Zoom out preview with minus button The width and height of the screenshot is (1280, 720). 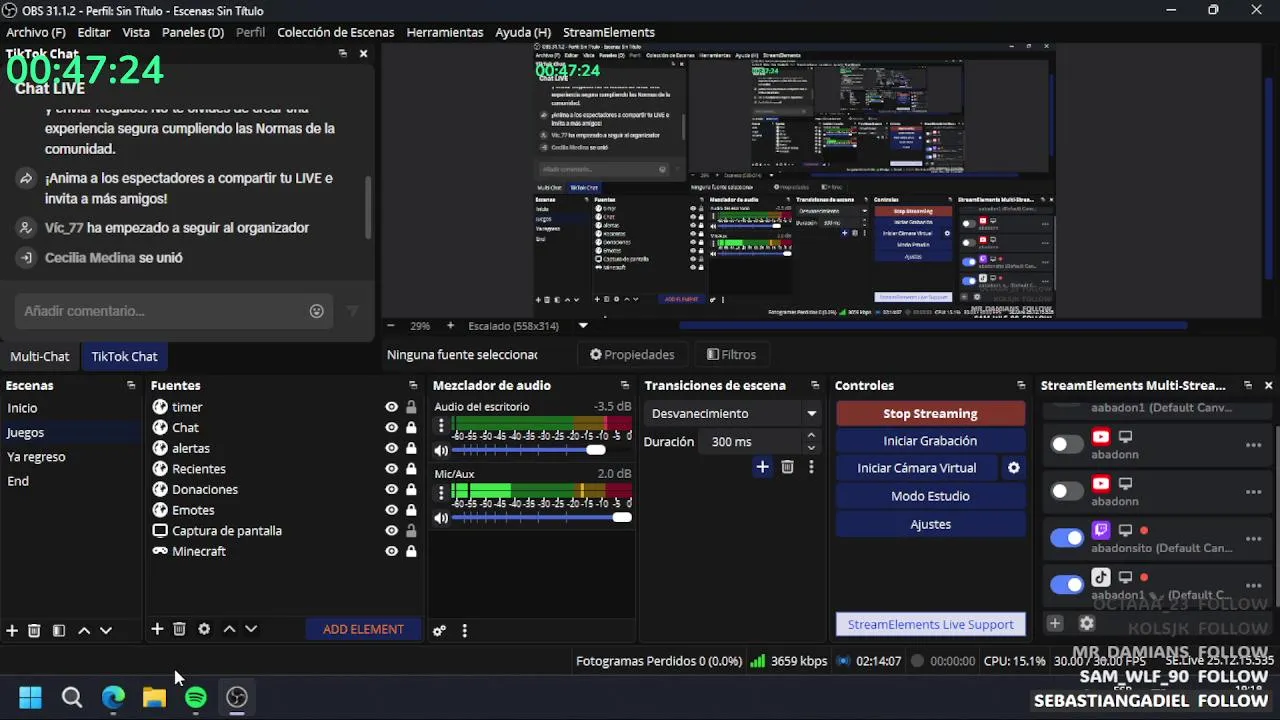tap(391, 325)
